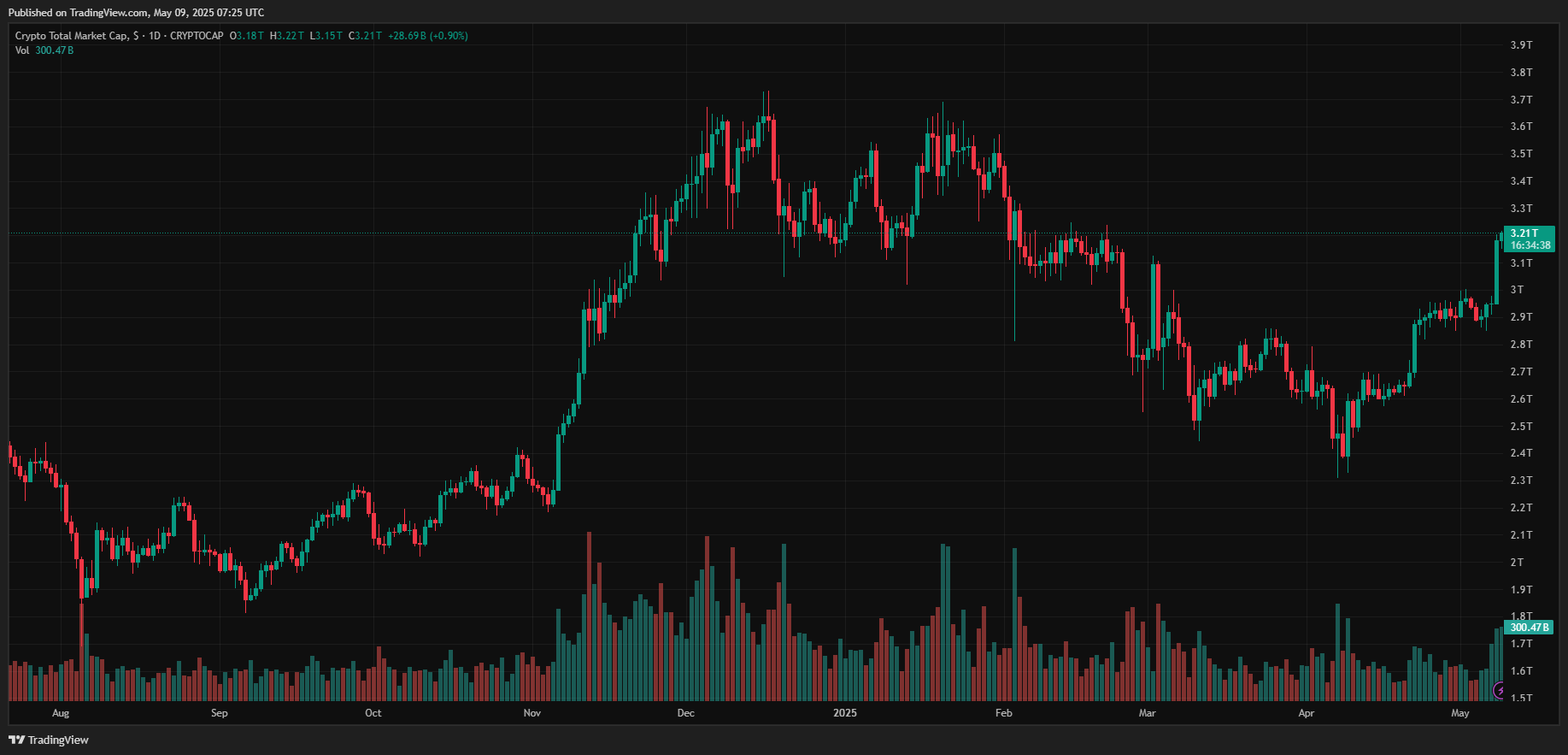1568x755 pixels.
Task: Click the TradingView logo icon
Action: click(x=16, y=740)
